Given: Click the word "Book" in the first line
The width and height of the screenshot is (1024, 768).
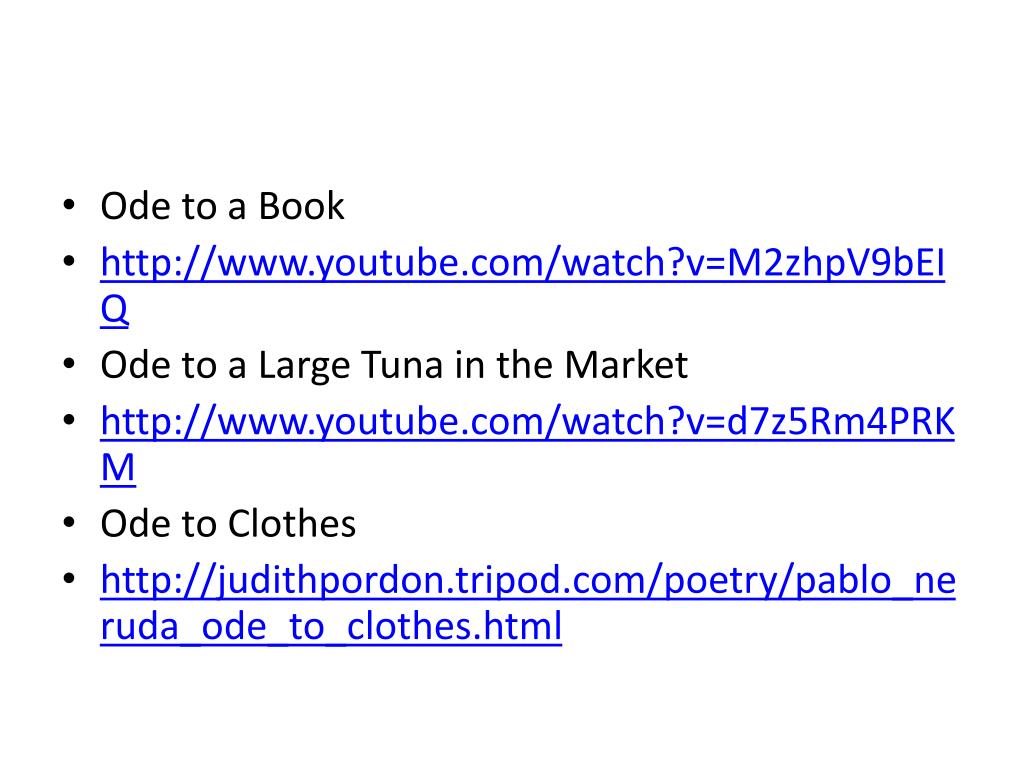Looking at the screenshot, I should 301,206.
